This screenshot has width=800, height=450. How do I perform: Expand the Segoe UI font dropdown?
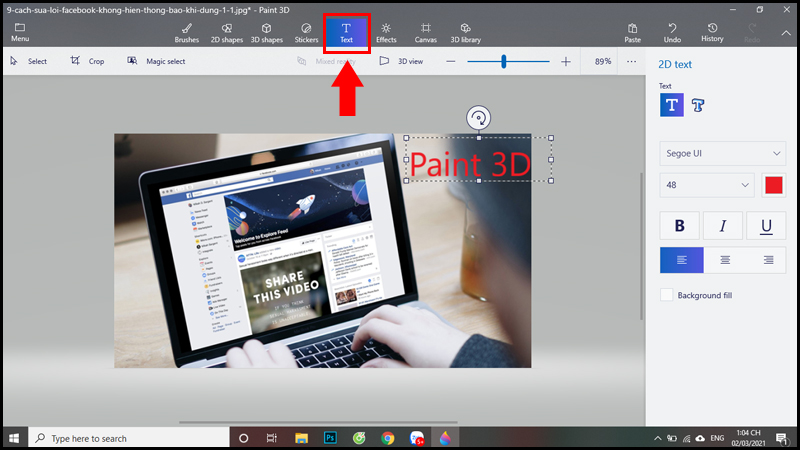tap(722, 153)
